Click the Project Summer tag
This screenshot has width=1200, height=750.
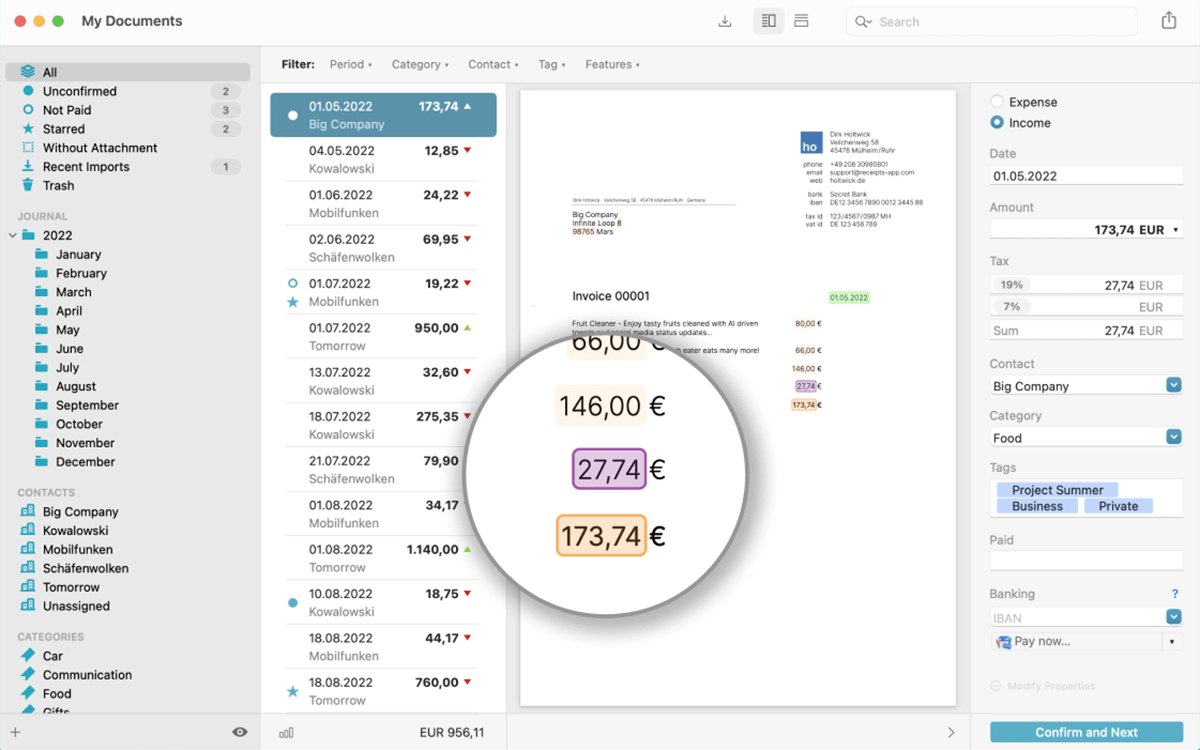tap(1057, 490)
